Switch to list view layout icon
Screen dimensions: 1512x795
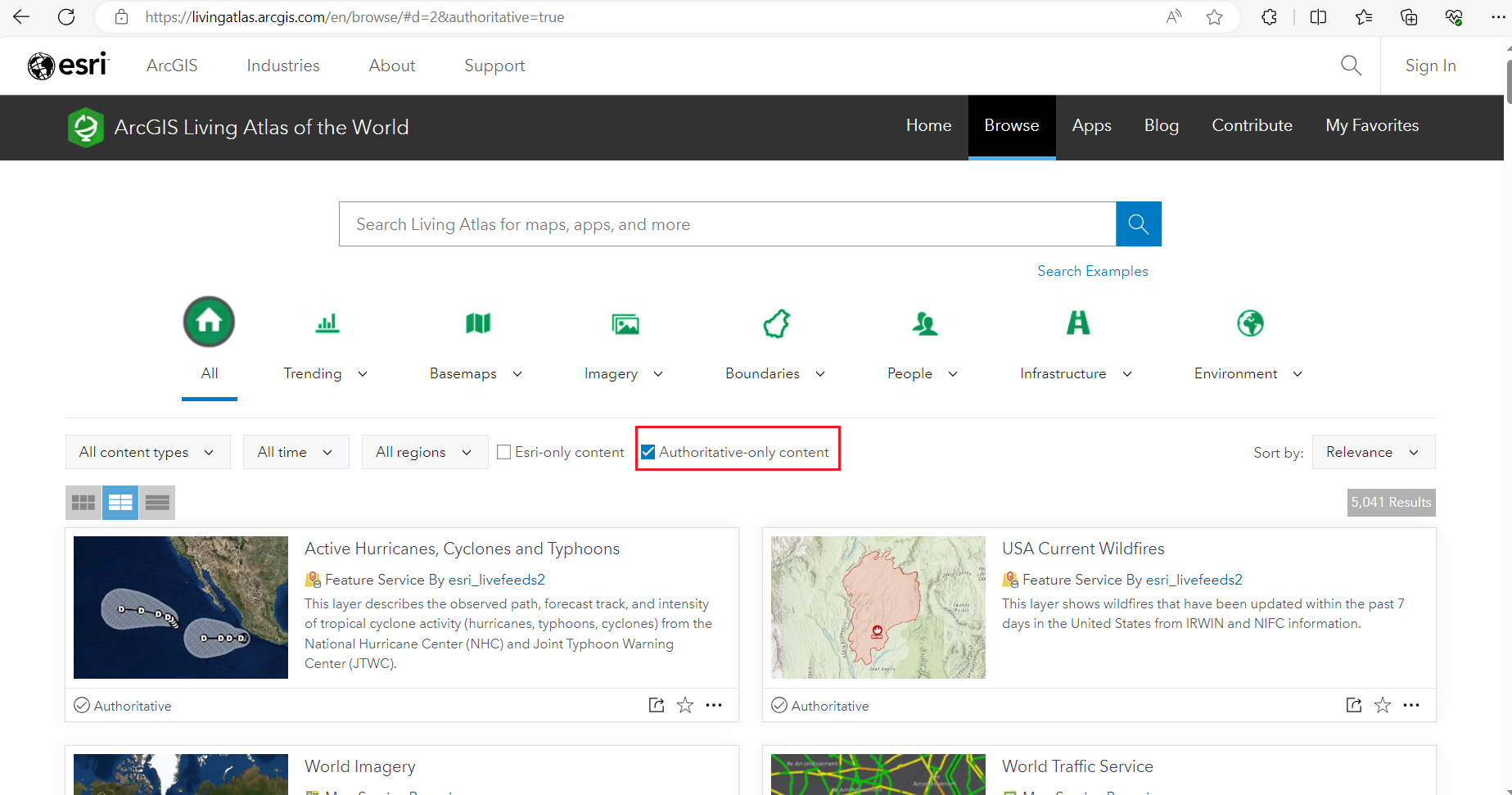(120, 503)
